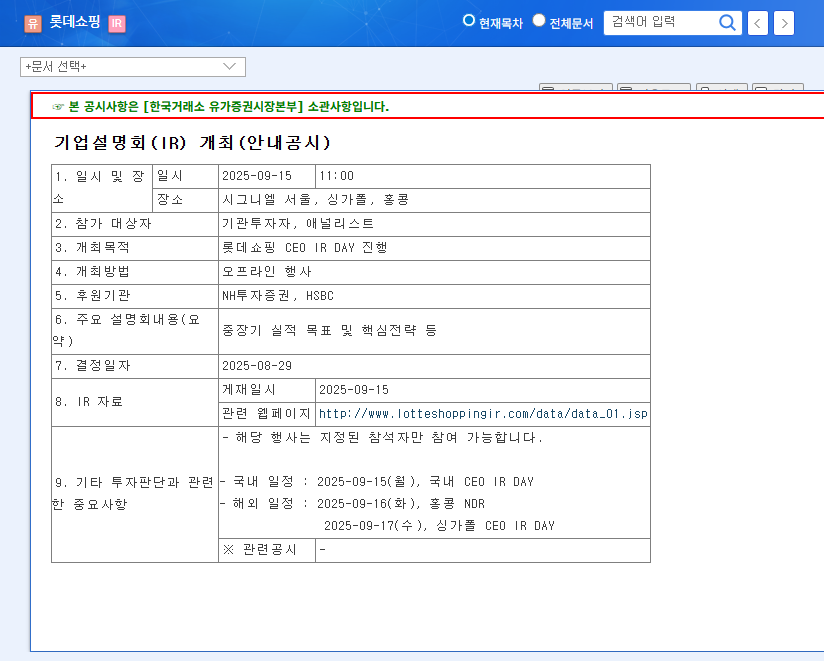
Task: Click the label 7. 결정일자
Action: 135,366
